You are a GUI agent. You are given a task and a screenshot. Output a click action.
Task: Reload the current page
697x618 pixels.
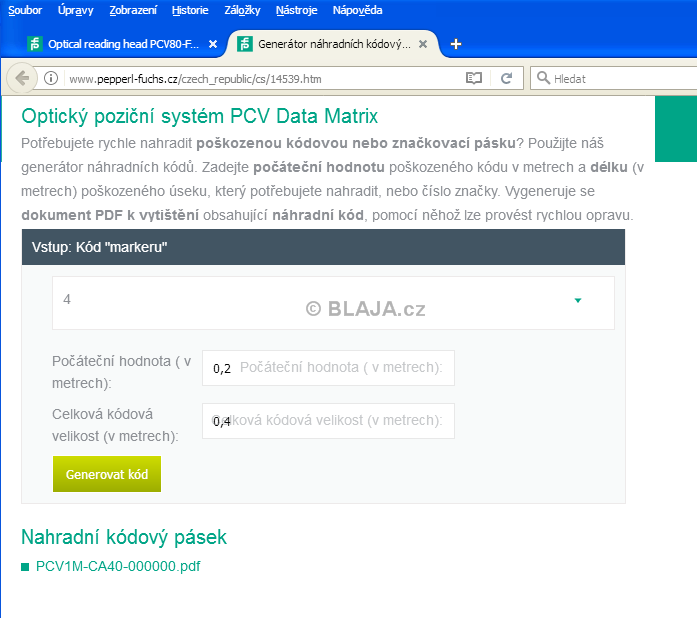tap(506, 79)
